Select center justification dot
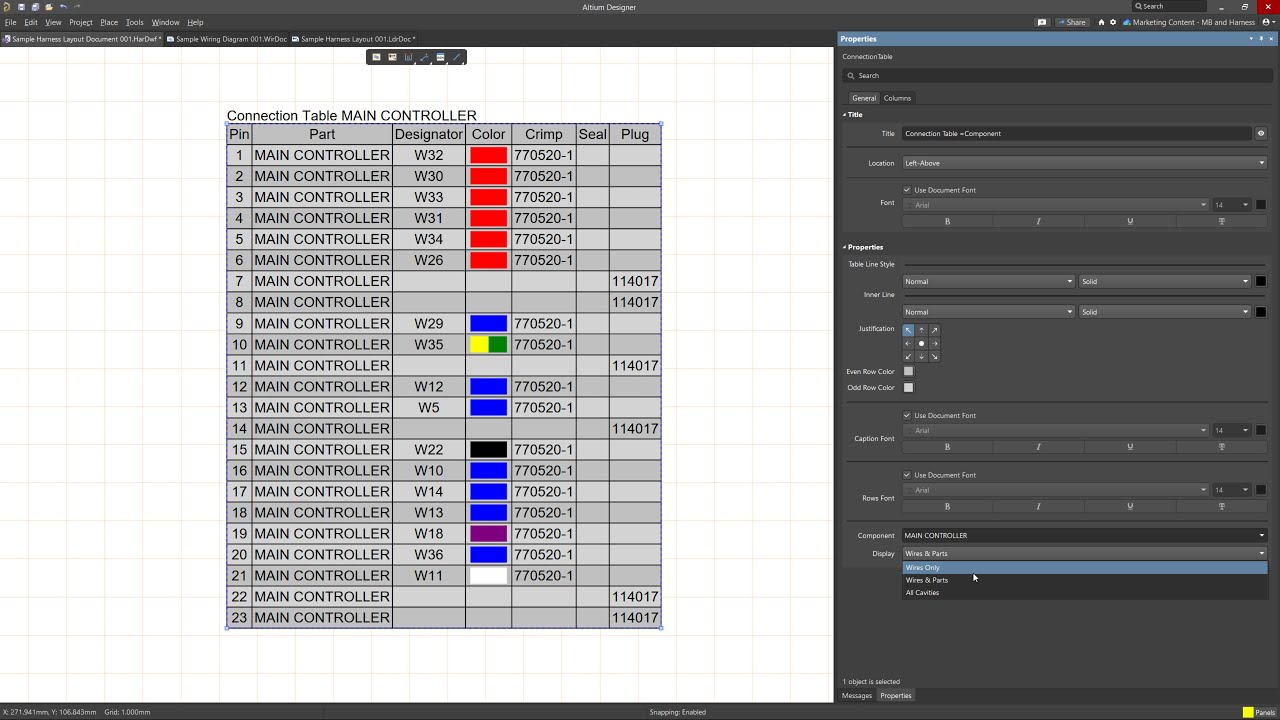1280x720 pixels. 921,343
